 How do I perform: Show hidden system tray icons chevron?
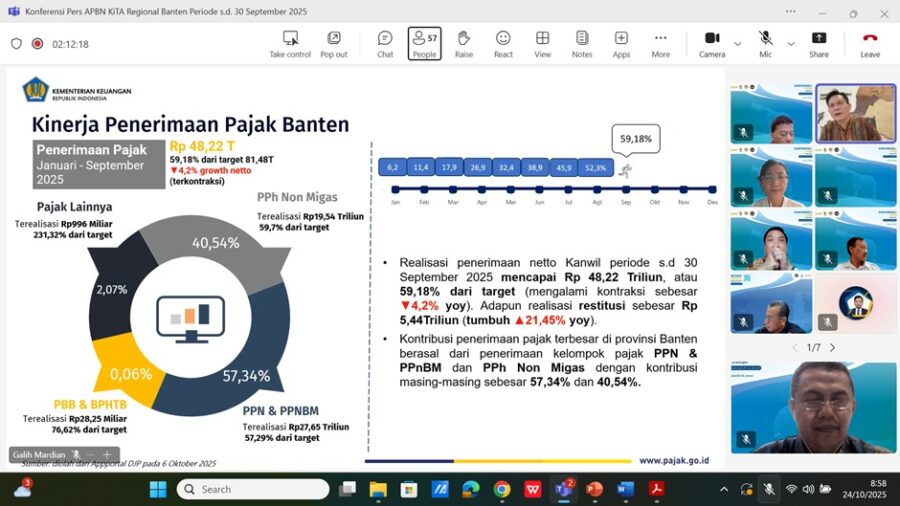[x=724, y=489]
